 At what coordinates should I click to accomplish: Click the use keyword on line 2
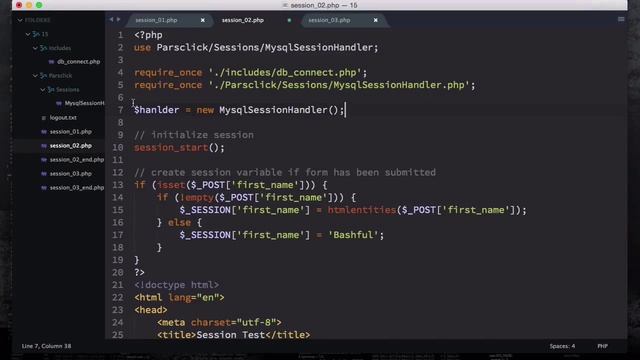[x=142, y=48]
